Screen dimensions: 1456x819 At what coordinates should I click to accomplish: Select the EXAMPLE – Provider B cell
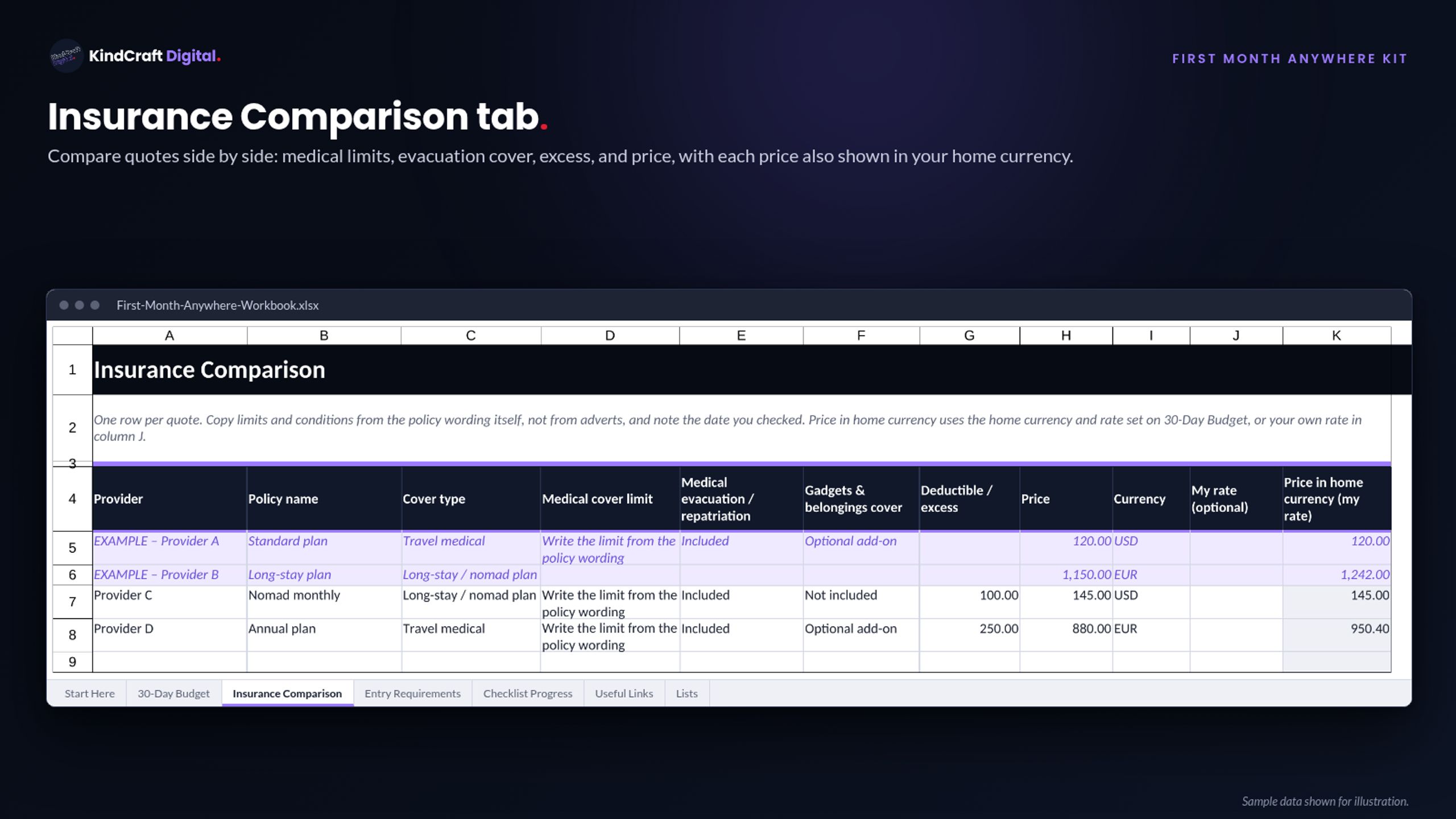[x=169, y=575]
